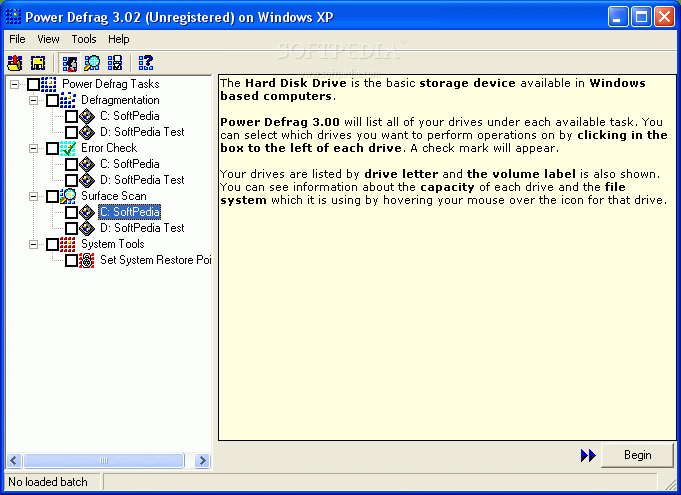Image resolution: width=681 pixels, height=495 pixels.
Task: Check Error Check box for C: SoftPedia
Action: click(72, 164)
